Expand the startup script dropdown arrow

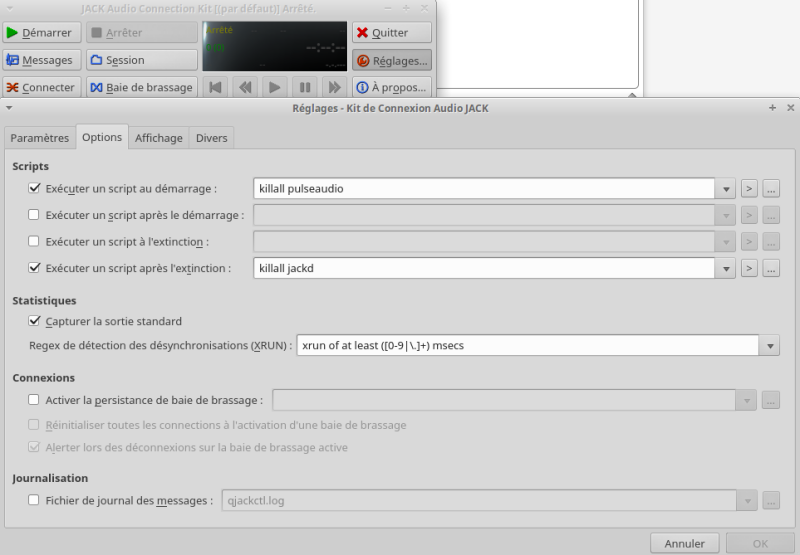pos(726,189)
